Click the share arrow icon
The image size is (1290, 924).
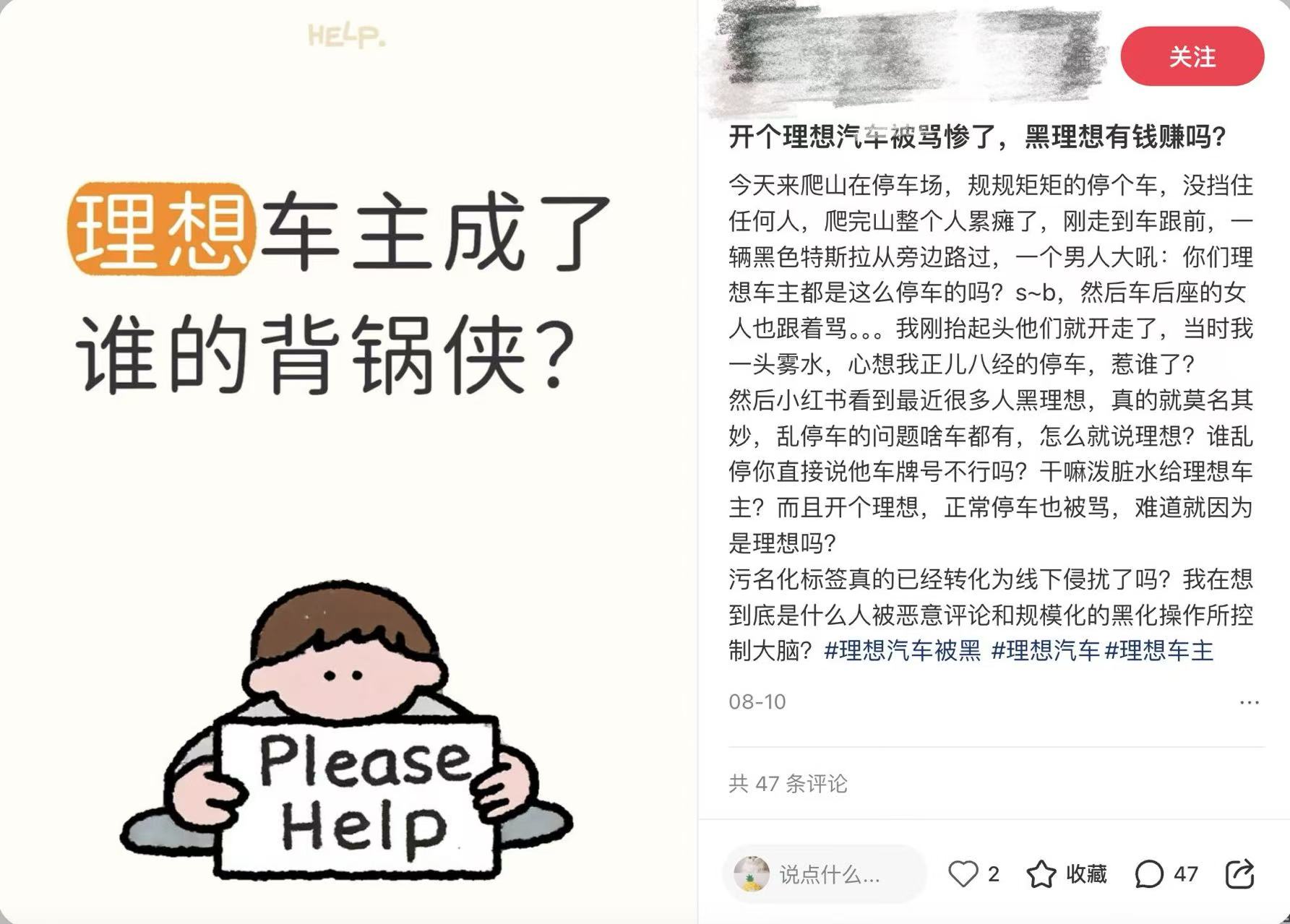coord(1240,874)
